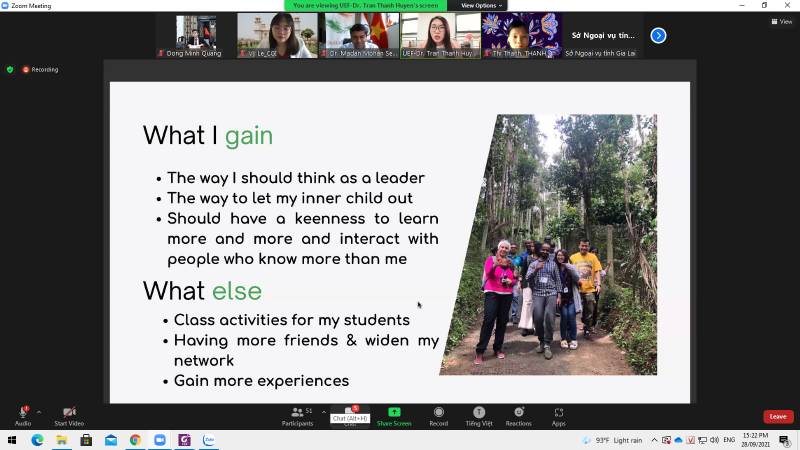Click the green encryption shield icon

10,69
